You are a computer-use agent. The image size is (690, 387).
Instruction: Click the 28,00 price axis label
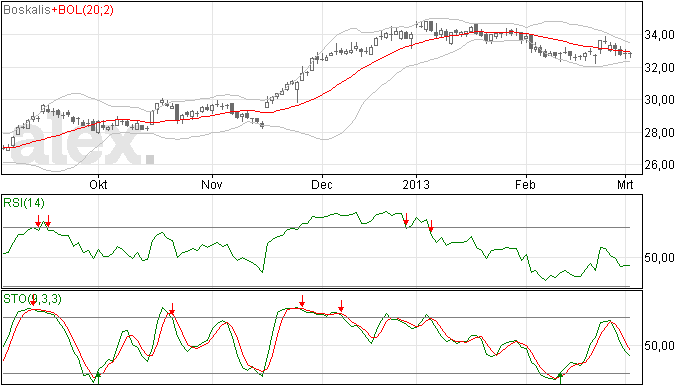[659, 133]
